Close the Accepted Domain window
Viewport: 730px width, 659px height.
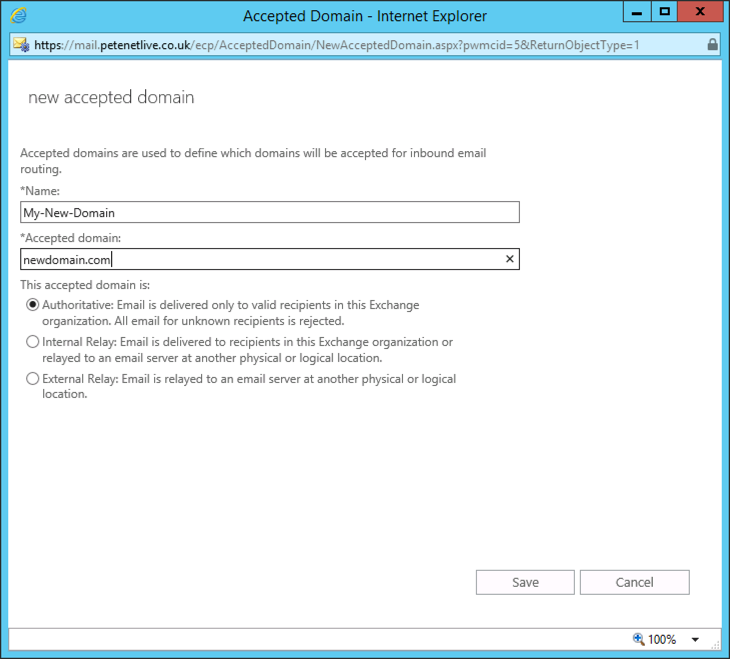pyautogui.click(x=700, y=12)
